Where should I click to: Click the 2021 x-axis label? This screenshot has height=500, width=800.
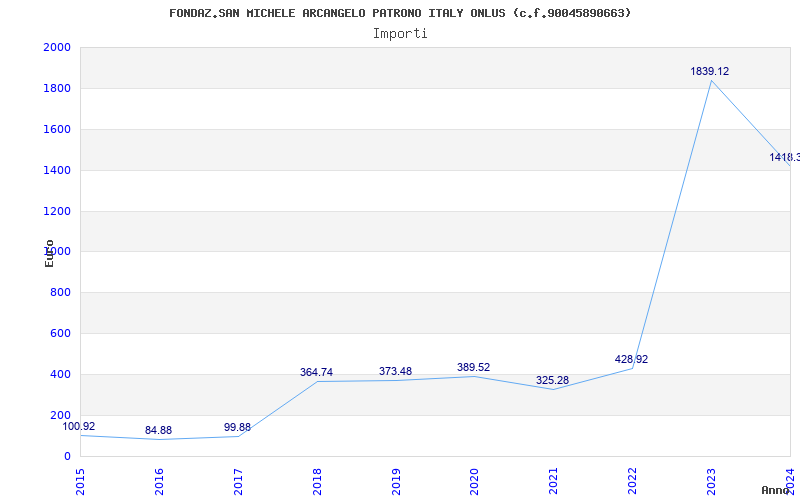coord(554,481)
